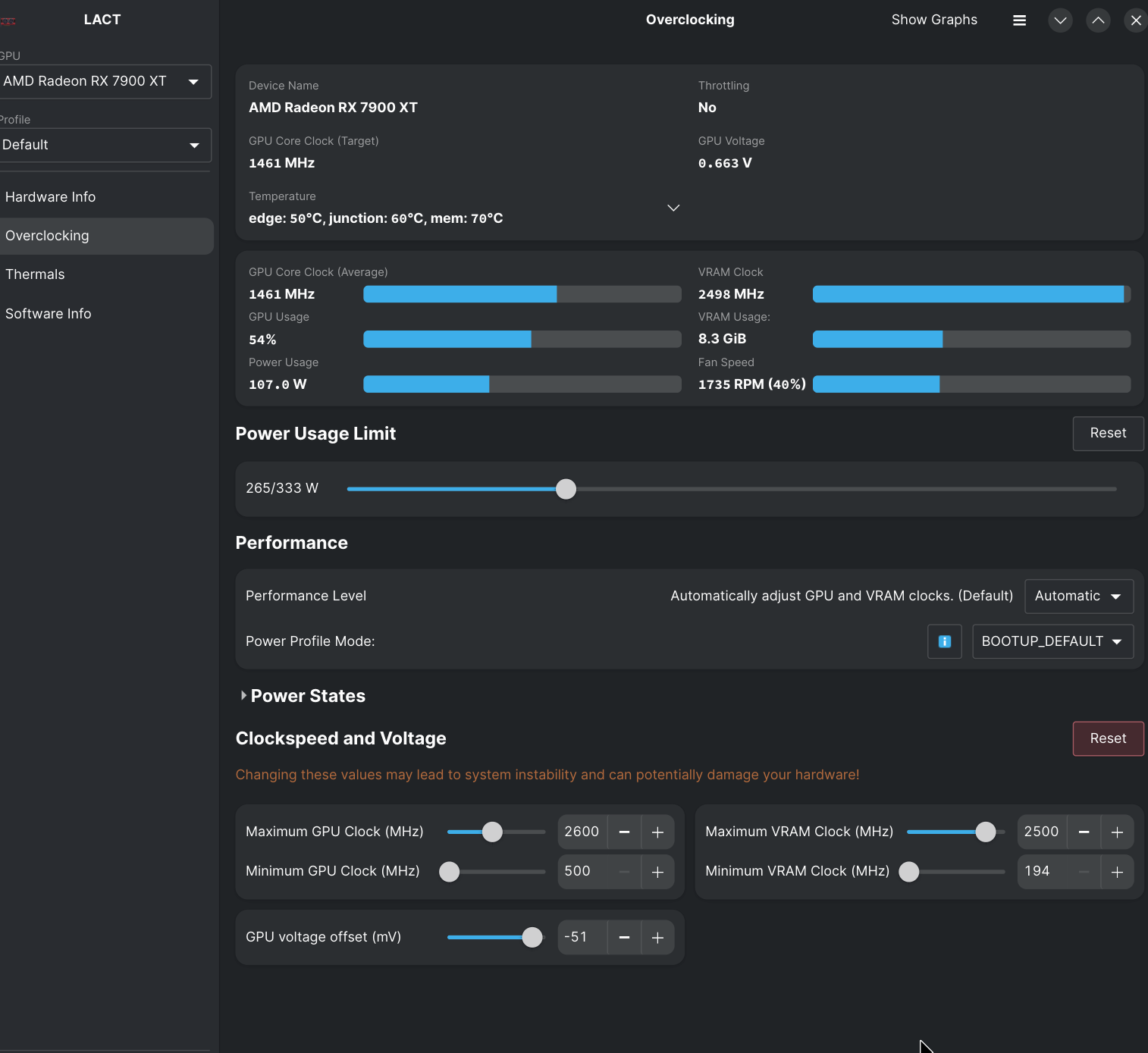This screenshot has width=1148, height=1053.
Task: Click the 107.0 W power usage value
Action: [x=278, y=384]
